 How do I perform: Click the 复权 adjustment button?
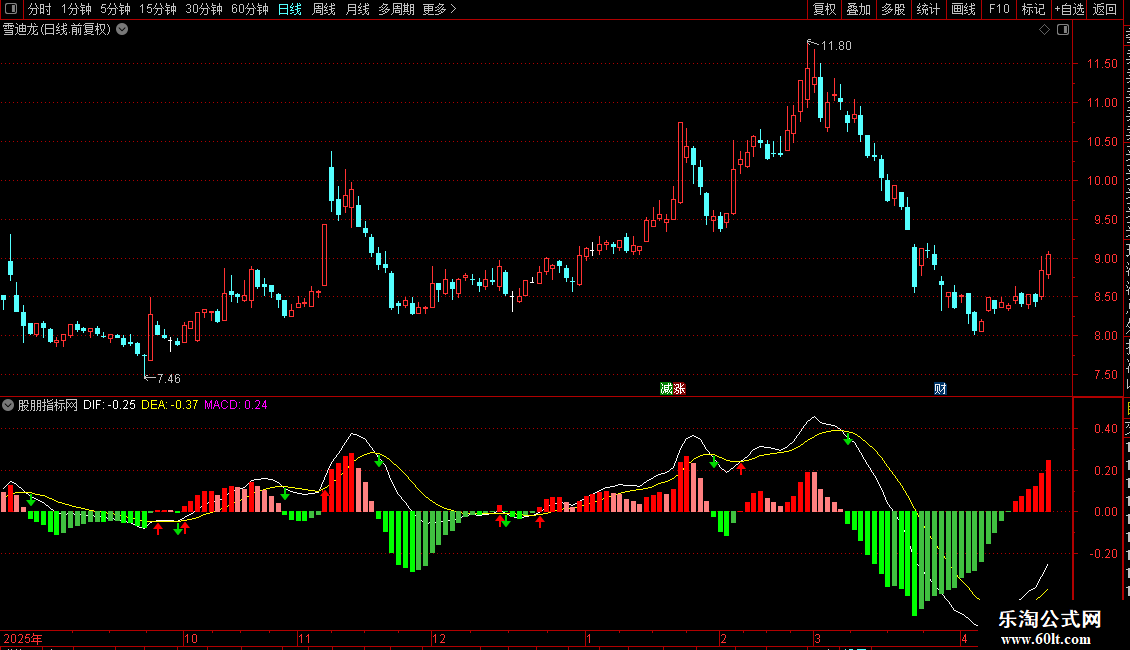824,9
